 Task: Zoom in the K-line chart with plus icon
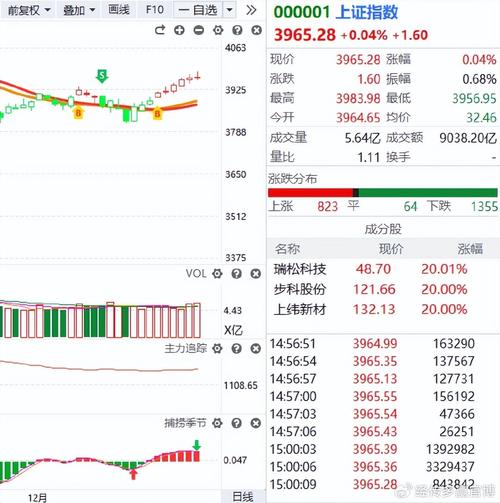179,30
